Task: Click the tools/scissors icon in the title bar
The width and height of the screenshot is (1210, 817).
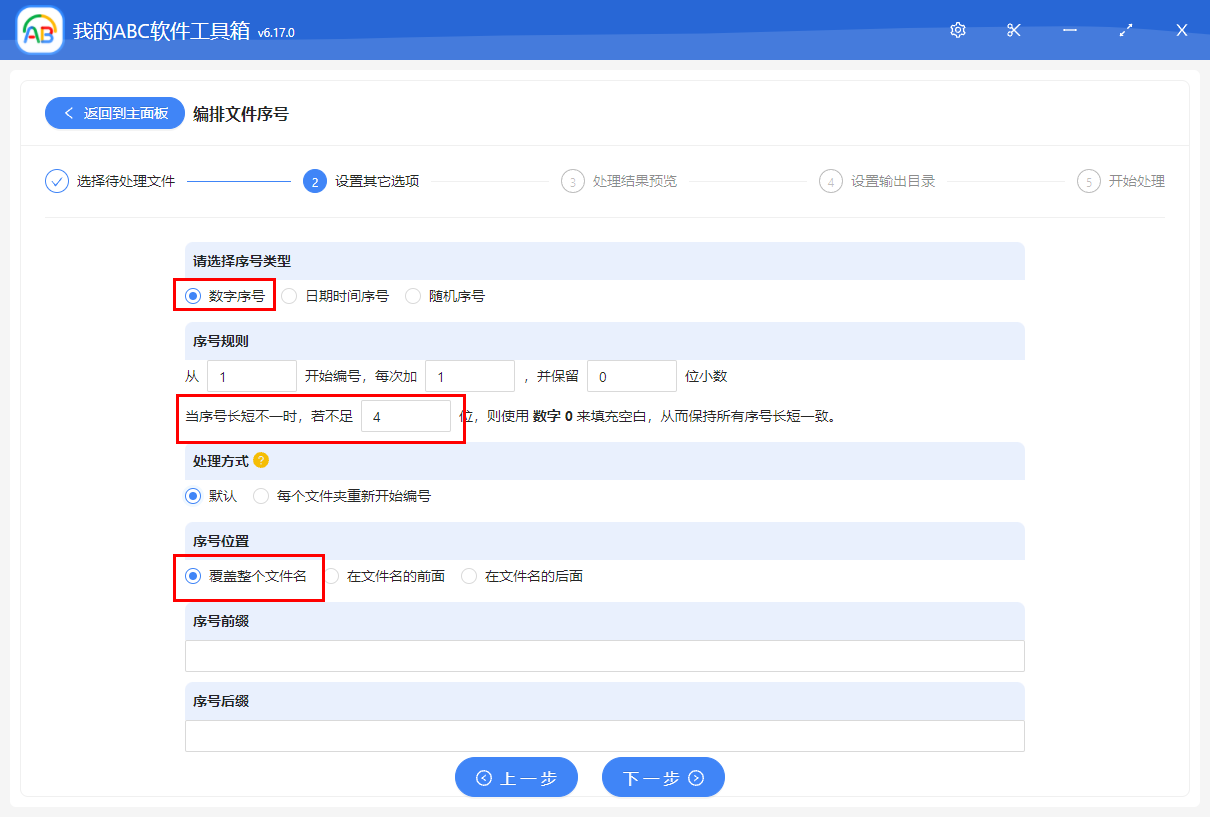Action: coord(1013,30)
